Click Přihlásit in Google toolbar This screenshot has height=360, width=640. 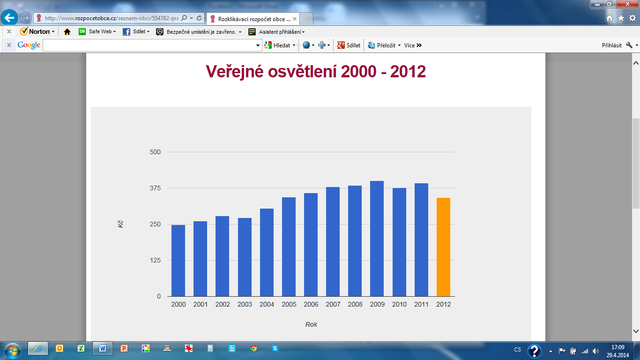tap(611, 45)
